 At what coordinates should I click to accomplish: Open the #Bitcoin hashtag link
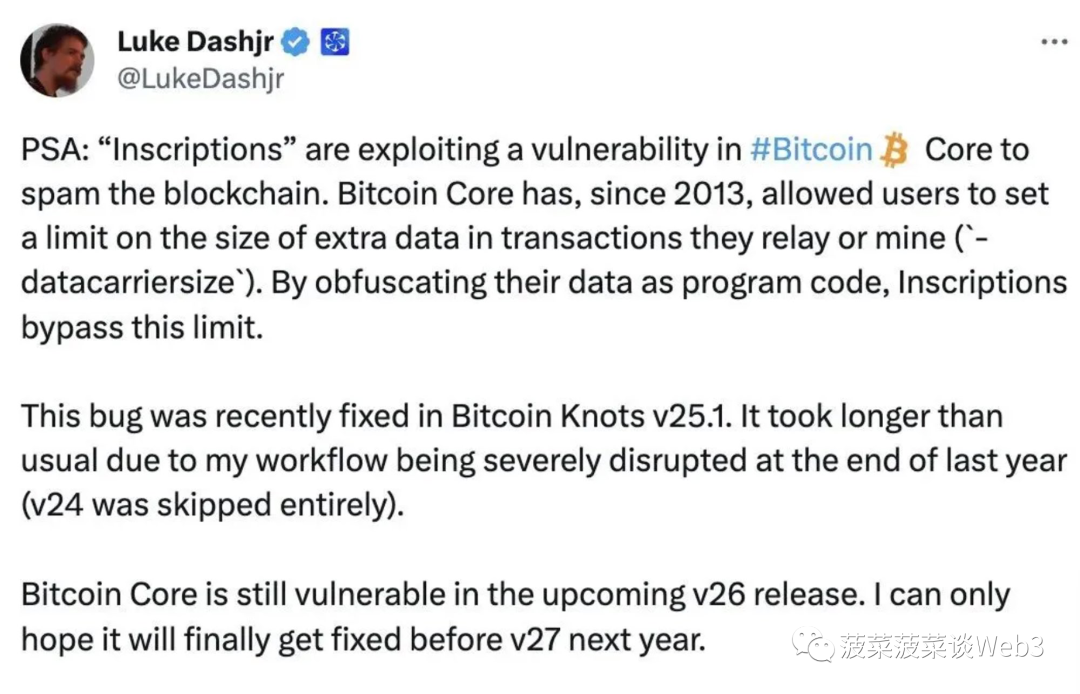point(811,149)
